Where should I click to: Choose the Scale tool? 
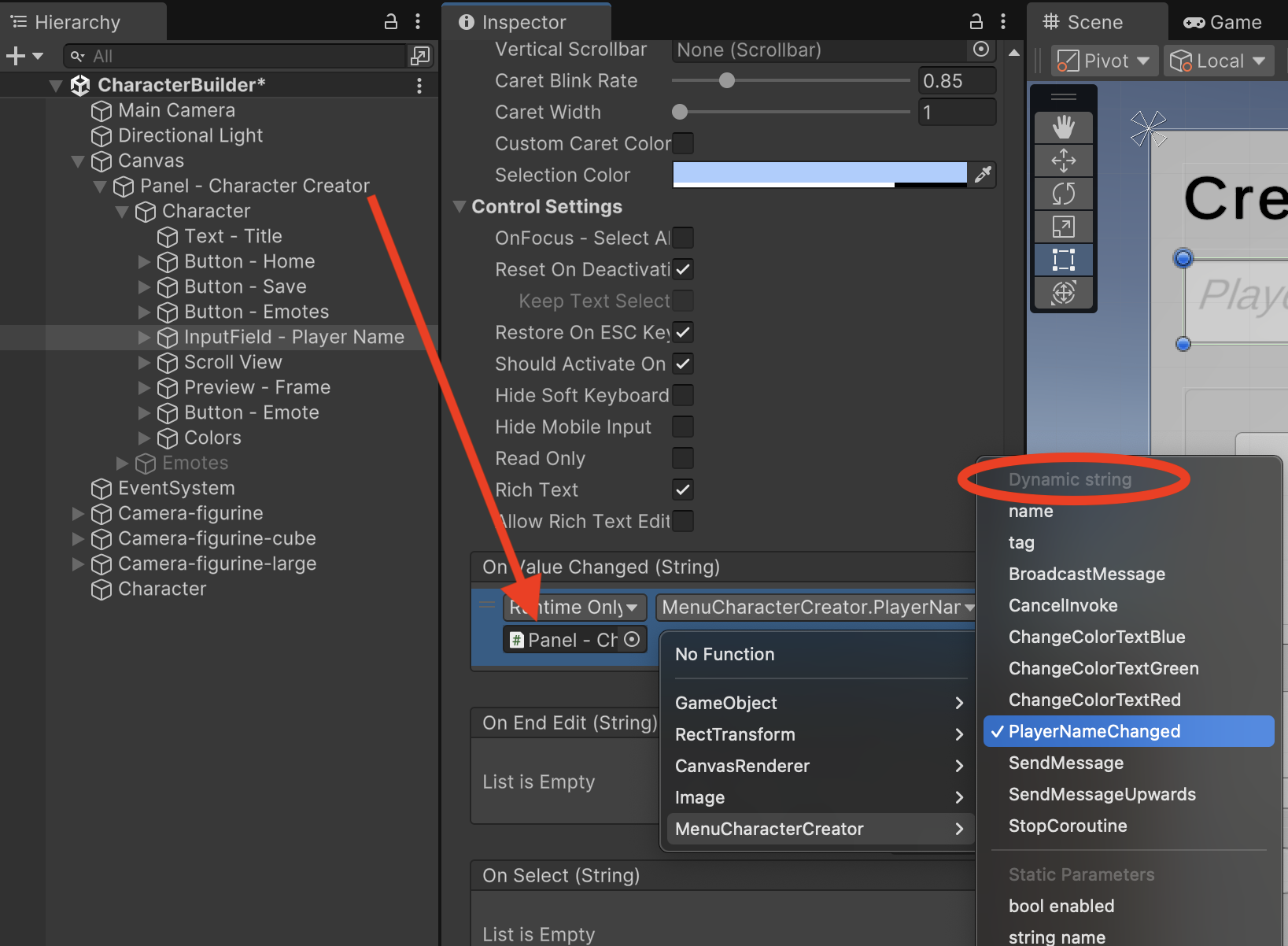pyautogui.click(x=1063, y=227)
